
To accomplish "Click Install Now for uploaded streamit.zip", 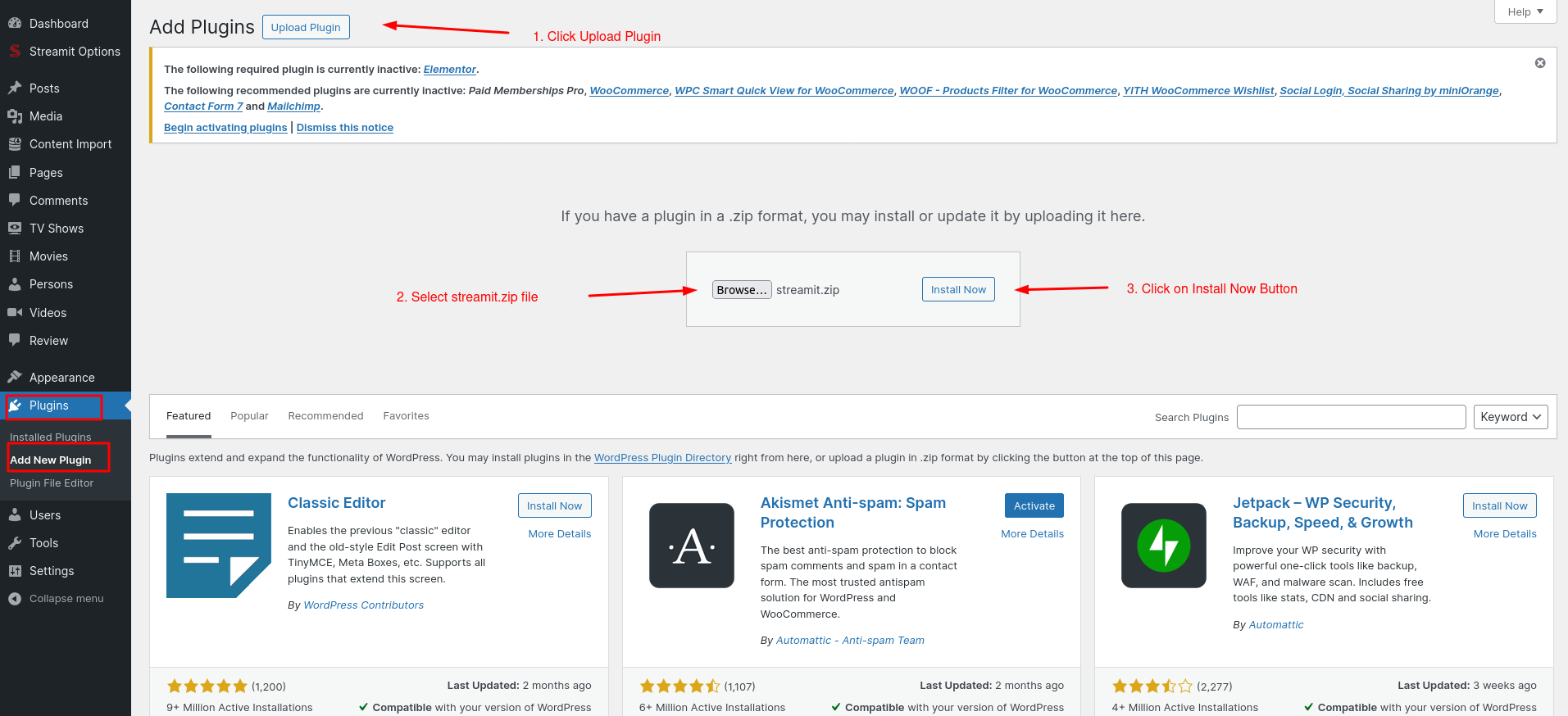I will (x=958, y=289).
